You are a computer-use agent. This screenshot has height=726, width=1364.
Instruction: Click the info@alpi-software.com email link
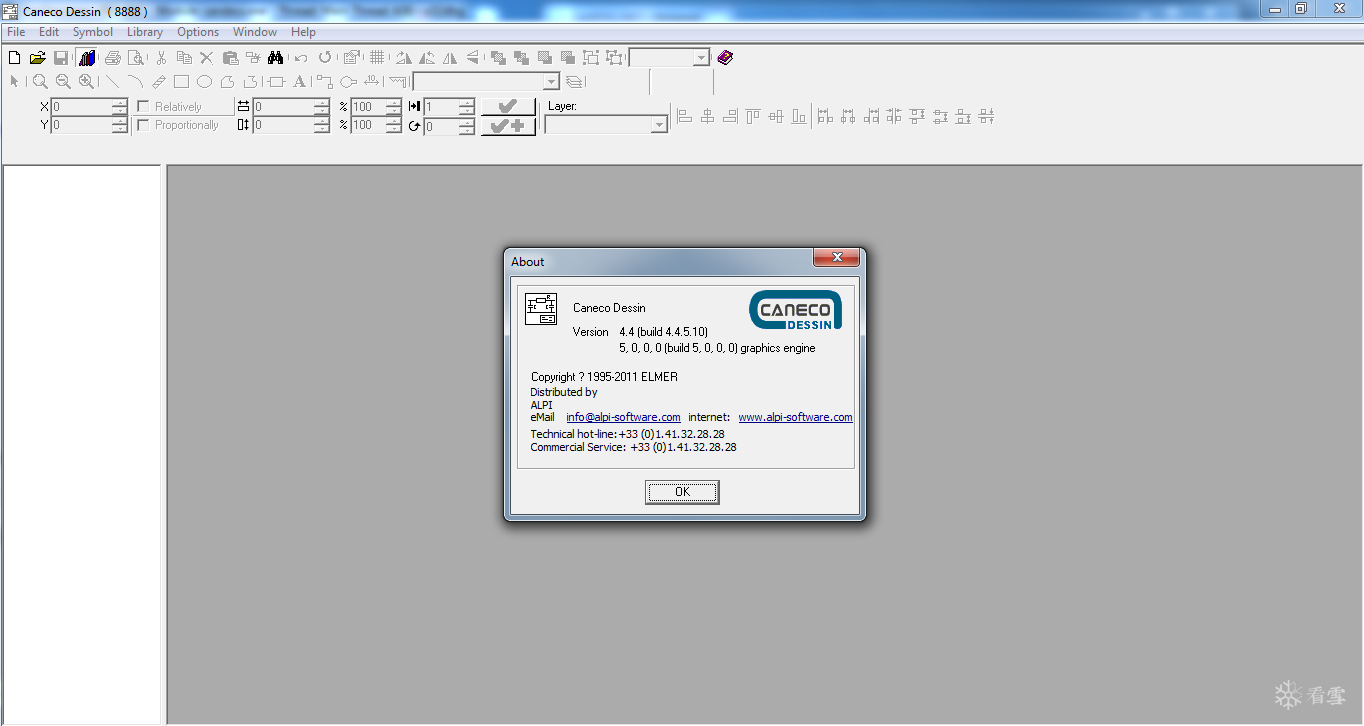point(623,417)
